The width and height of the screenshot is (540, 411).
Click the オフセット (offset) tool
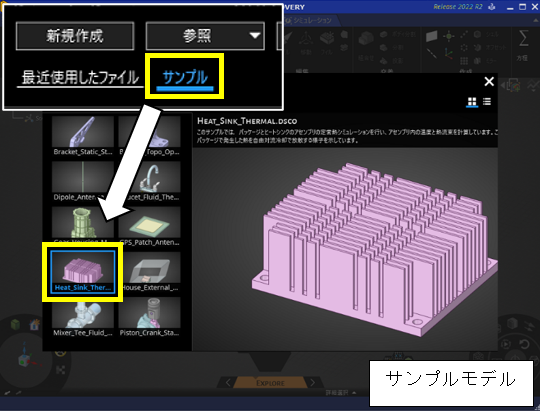490,48
